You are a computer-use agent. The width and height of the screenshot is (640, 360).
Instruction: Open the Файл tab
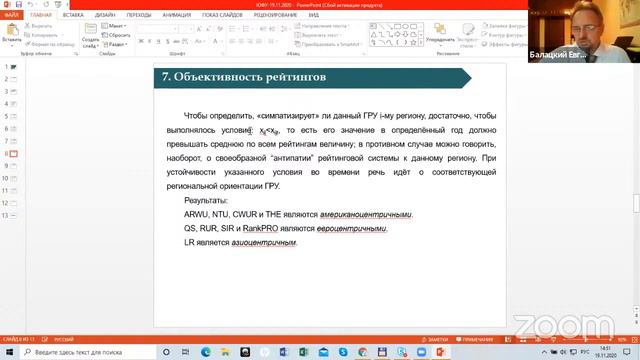point(11,15)
